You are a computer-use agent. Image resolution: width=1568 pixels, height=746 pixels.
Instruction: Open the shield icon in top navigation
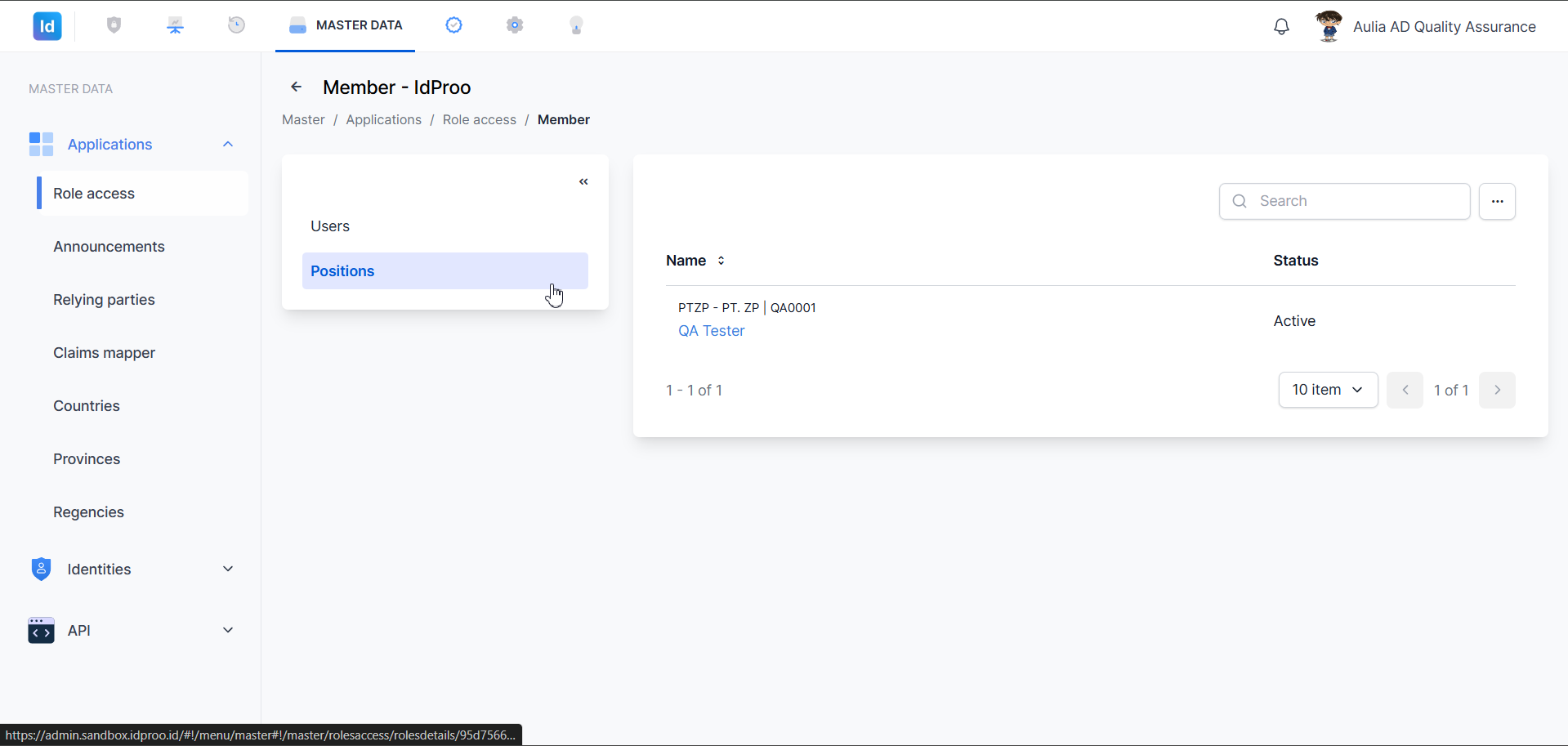(x=114, y=25)
